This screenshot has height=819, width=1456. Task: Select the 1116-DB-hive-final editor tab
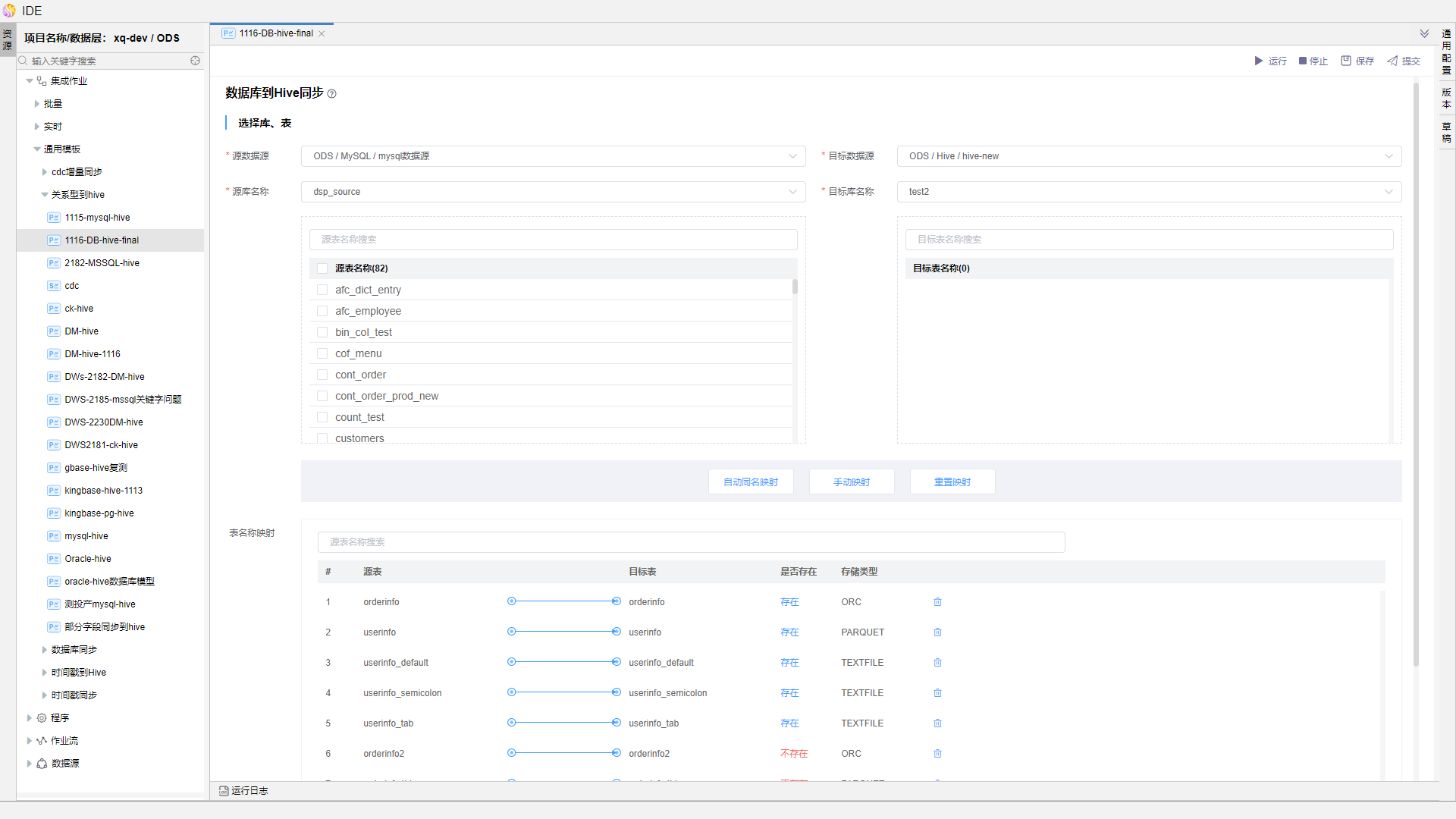pos(276,33)
